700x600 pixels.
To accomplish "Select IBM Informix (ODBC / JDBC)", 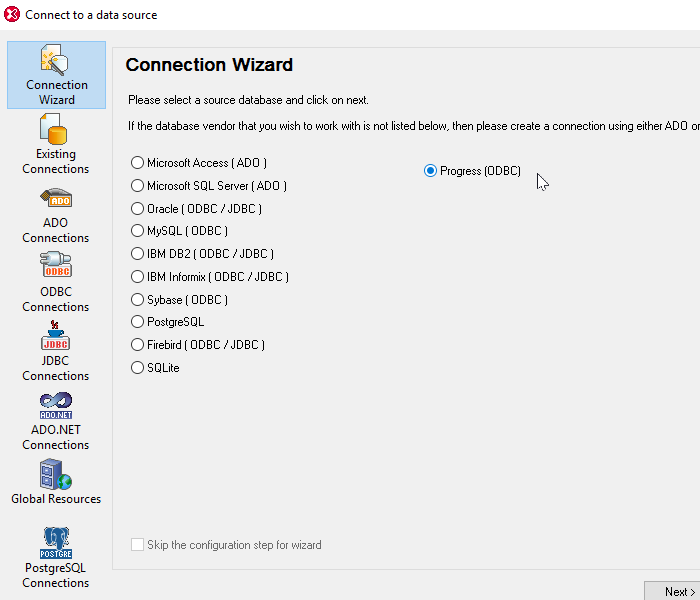I will 138,277.
